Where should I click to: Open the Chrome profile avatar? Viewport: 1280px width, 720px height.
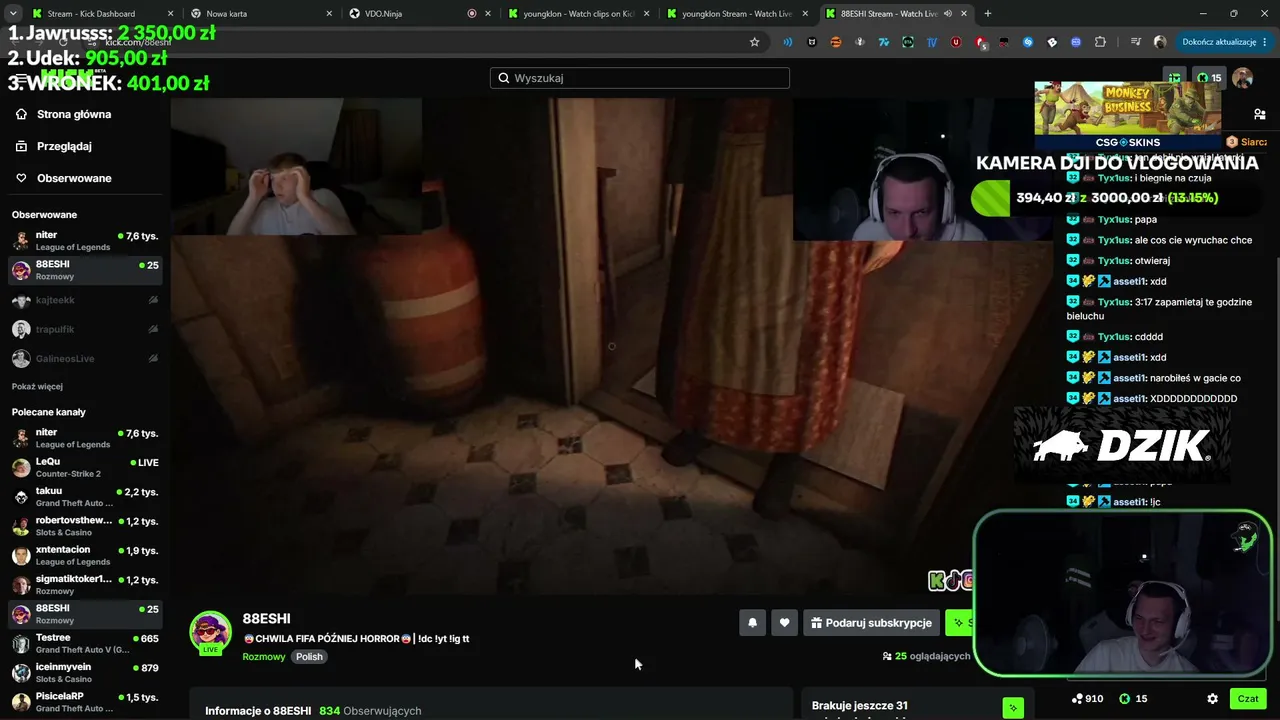coord(1160,42)
